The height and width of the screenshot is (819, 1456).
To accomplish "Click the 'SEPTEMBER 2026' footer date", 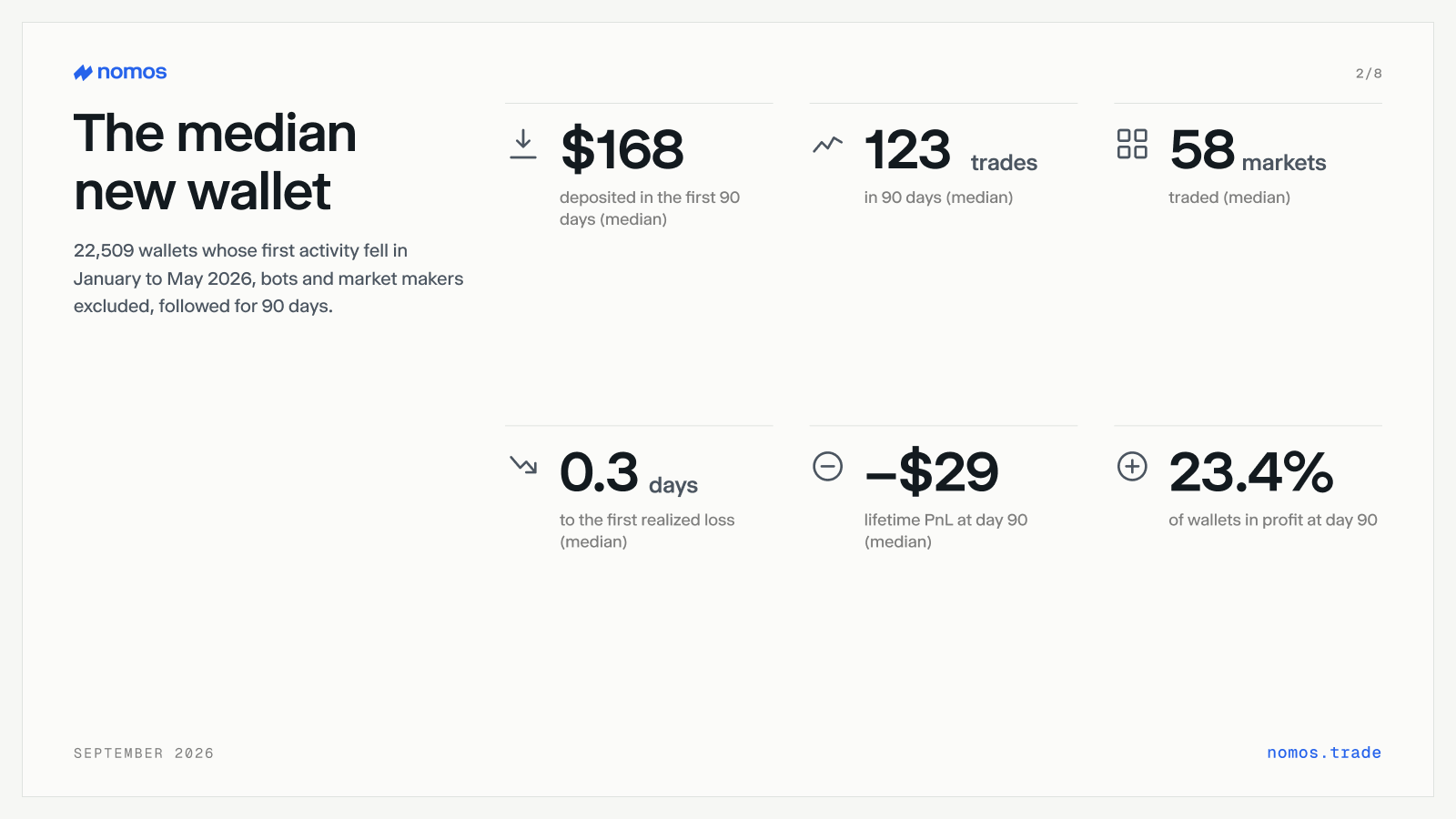I will [144, 753].
